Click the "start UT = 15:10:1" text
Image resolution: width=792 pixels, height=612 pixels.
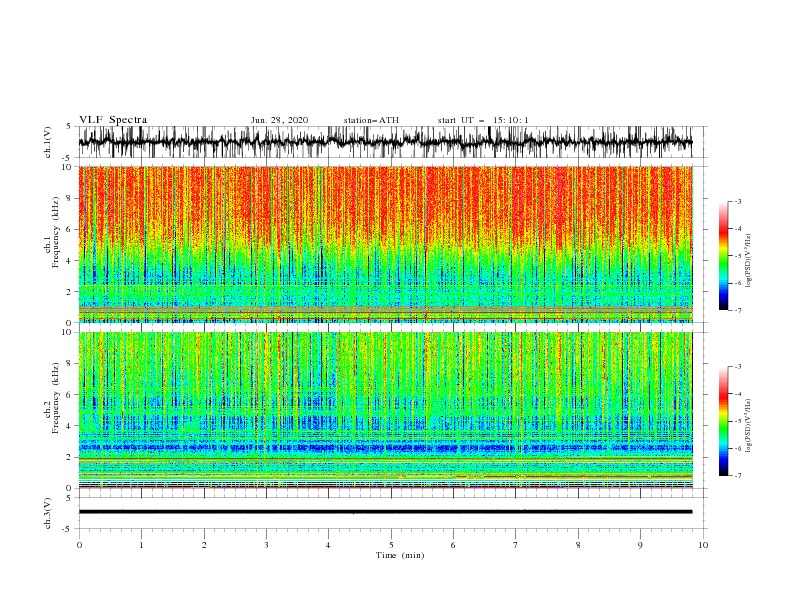(483, 120)
